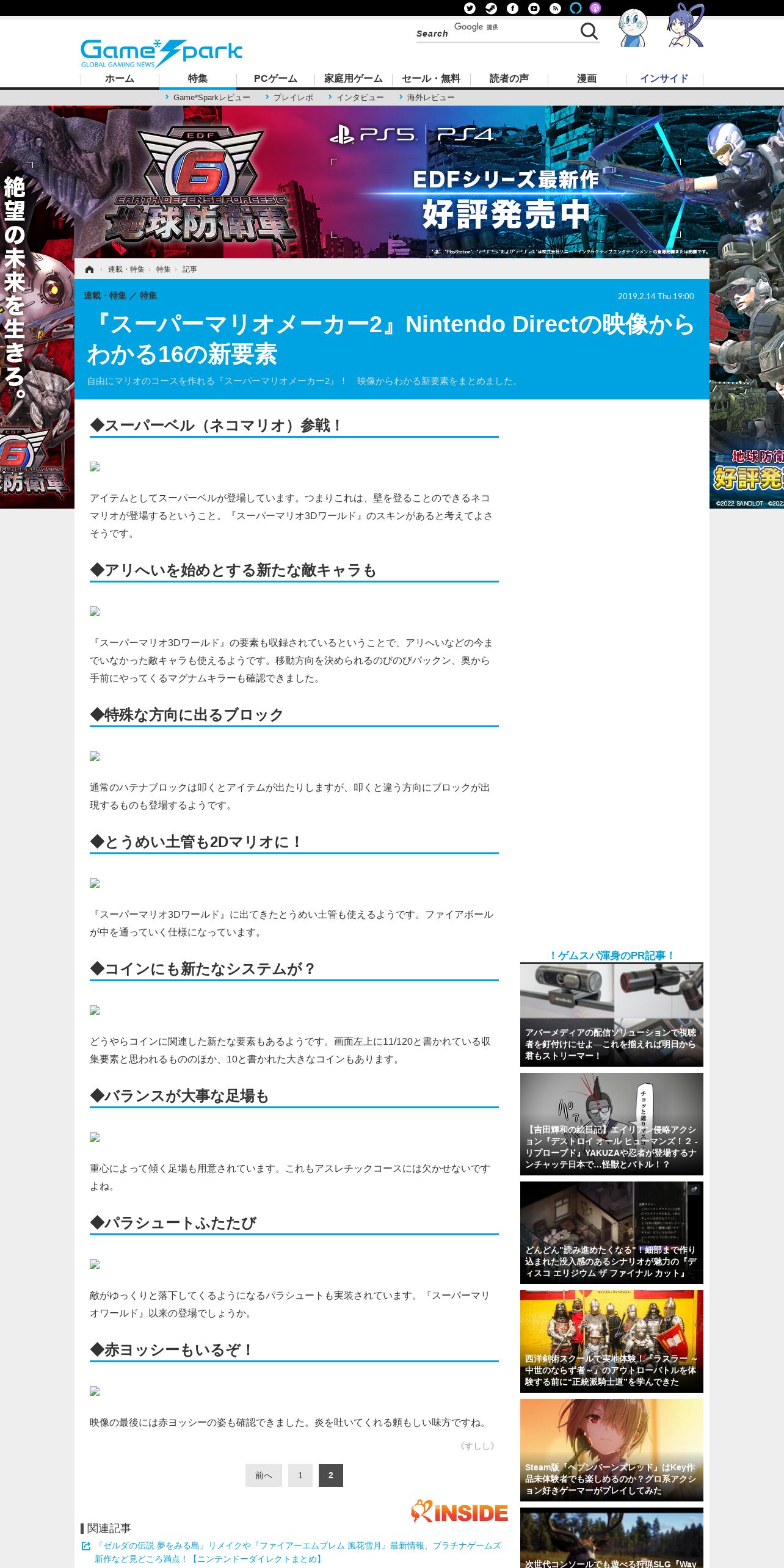784x1568 pixels.
Task: Open ゼルダの伝説 夢をみる島 related article link
Action: 298,1552
